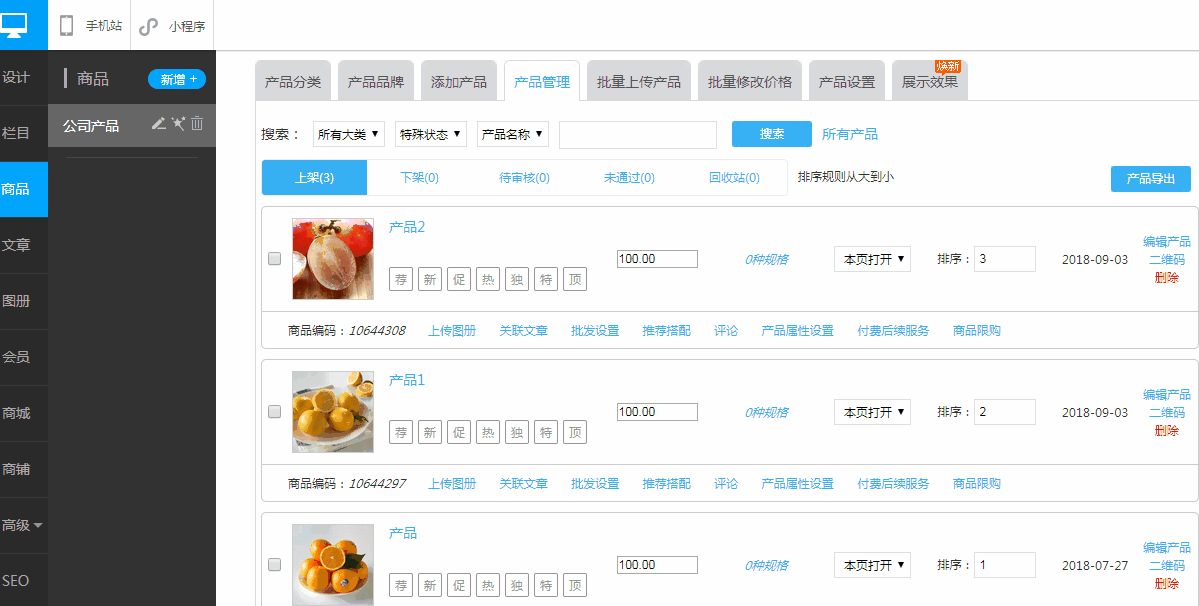Click the magic wand icon beside 公司产品
The image size is (1199, 606).
tap(176, 123)
